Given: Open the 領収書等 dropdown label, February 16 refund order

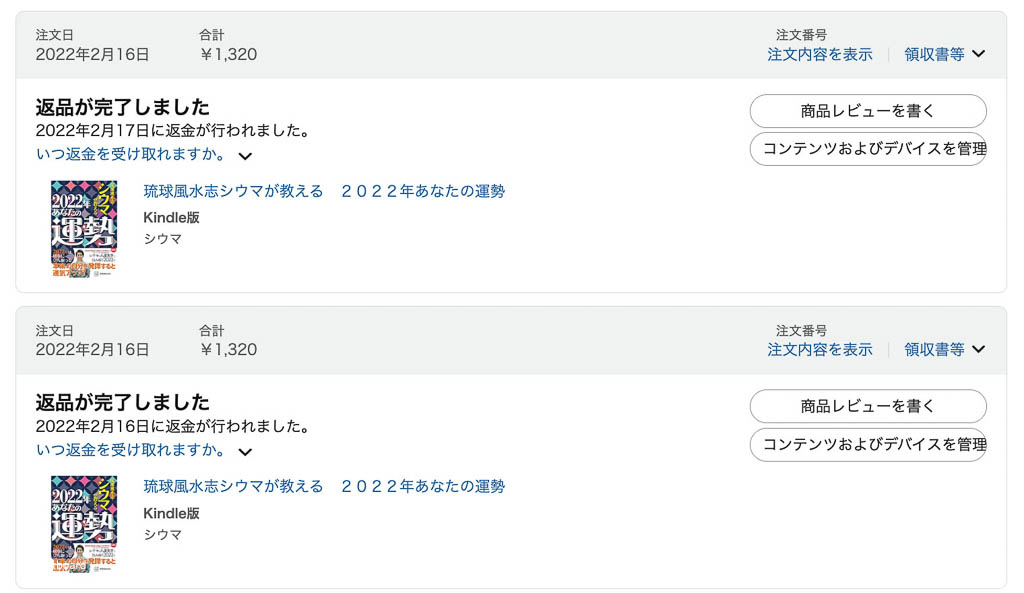Looking at the screenshot, I should coord(934,349).
